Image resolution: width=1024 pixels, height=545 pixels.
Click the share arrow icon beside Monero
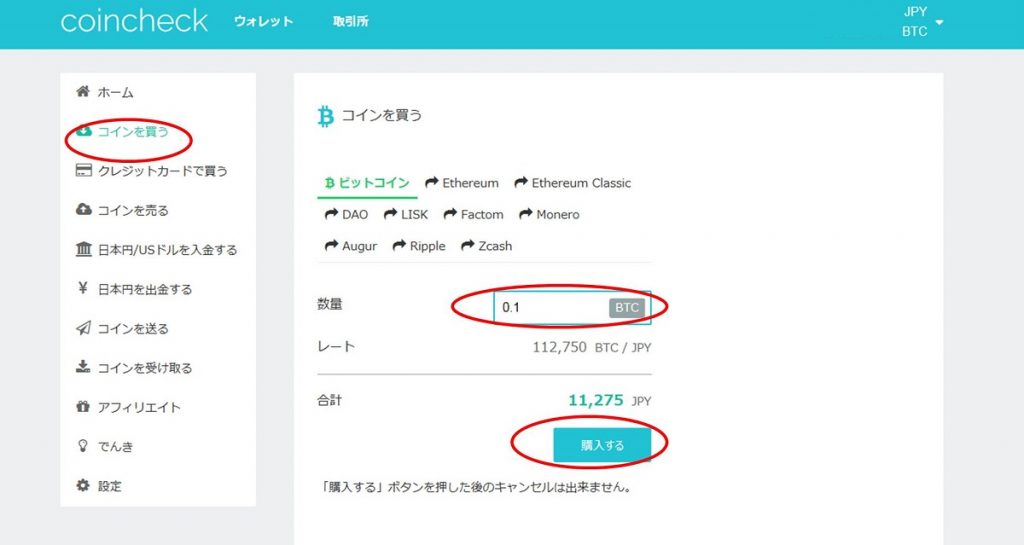coord(526,213)
